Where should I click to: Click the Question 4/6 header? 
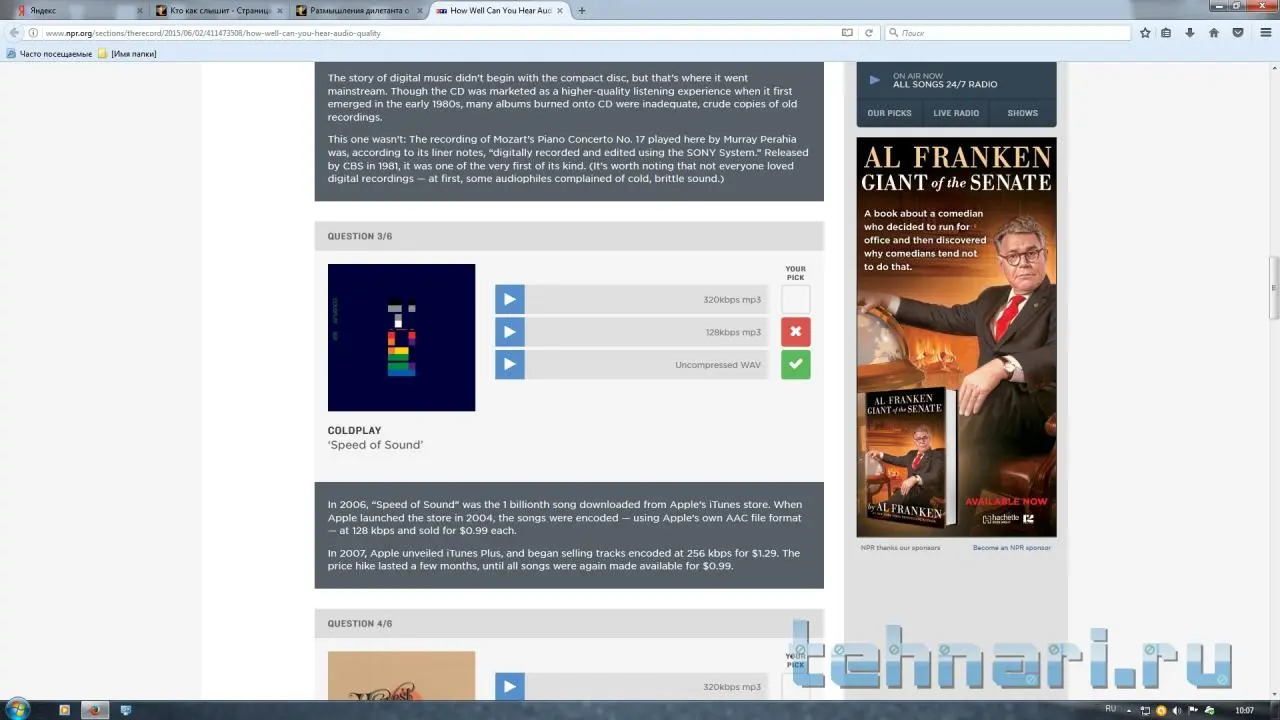(569, 623)
